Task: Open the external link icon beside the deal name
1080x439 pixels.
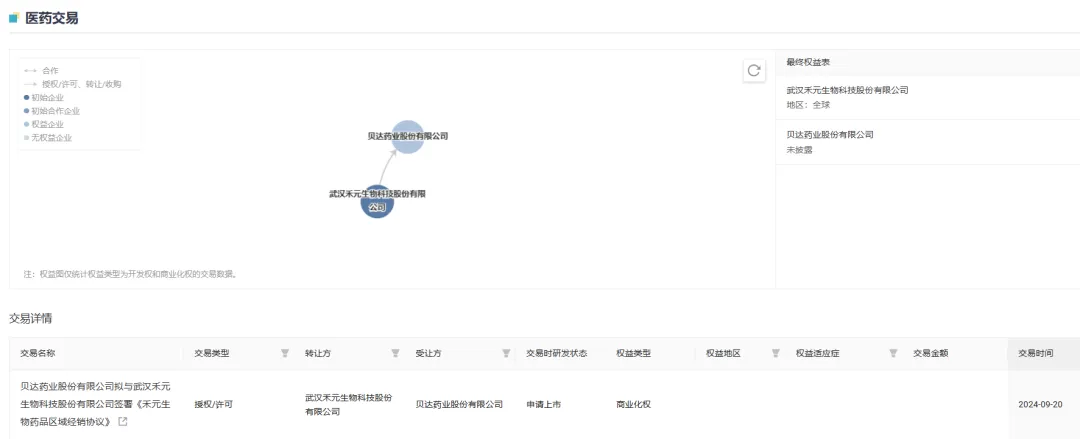Action: [x=123, y=422]
